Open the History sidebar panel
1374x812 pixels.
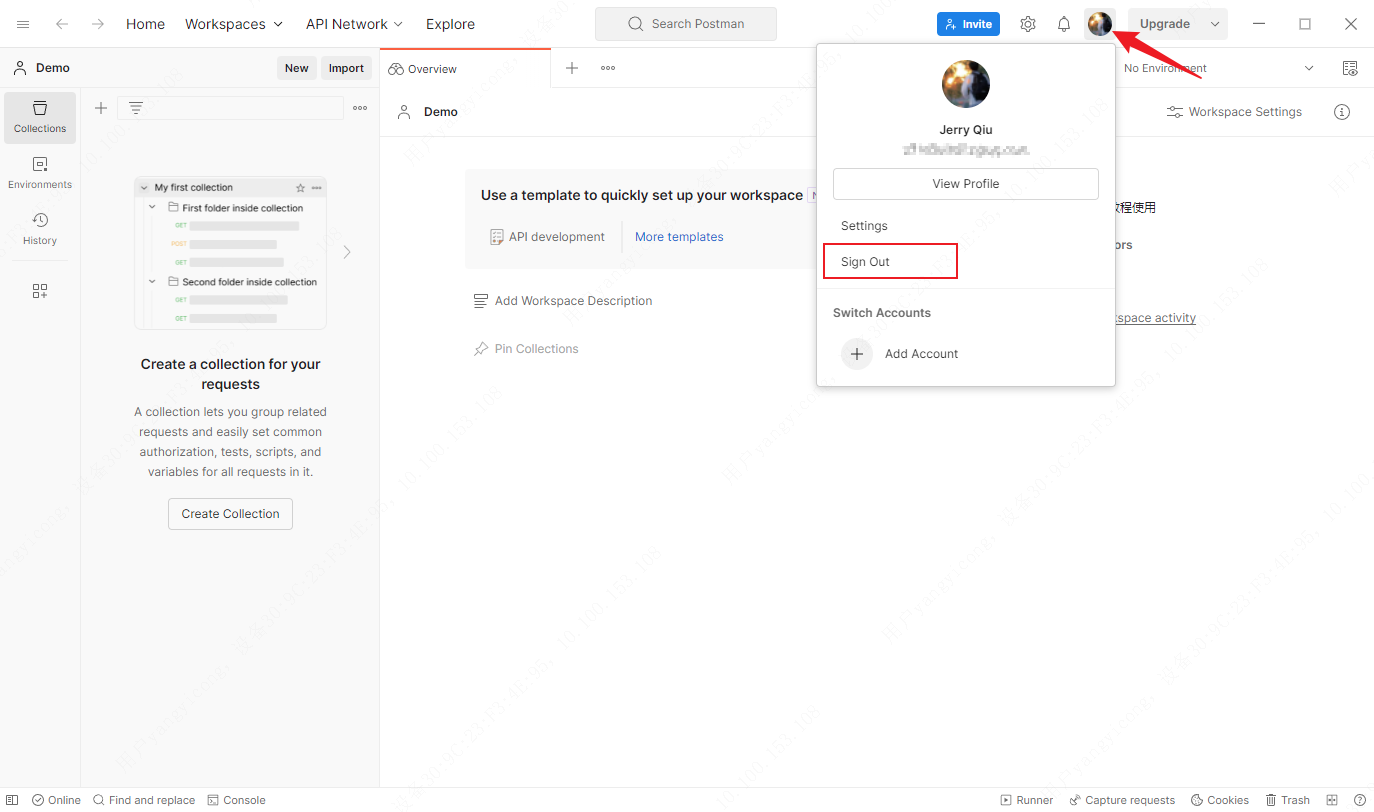tap(40, 229)
